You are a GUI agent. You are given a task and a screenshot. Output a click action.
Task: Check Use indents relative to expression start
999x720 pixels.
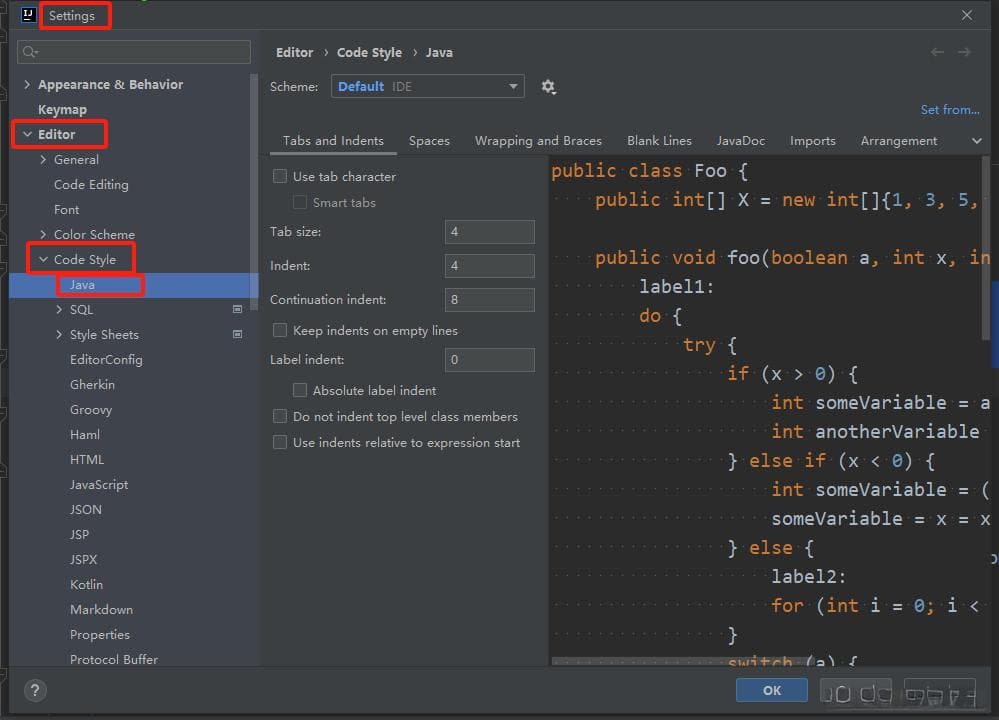click(280, 442)
